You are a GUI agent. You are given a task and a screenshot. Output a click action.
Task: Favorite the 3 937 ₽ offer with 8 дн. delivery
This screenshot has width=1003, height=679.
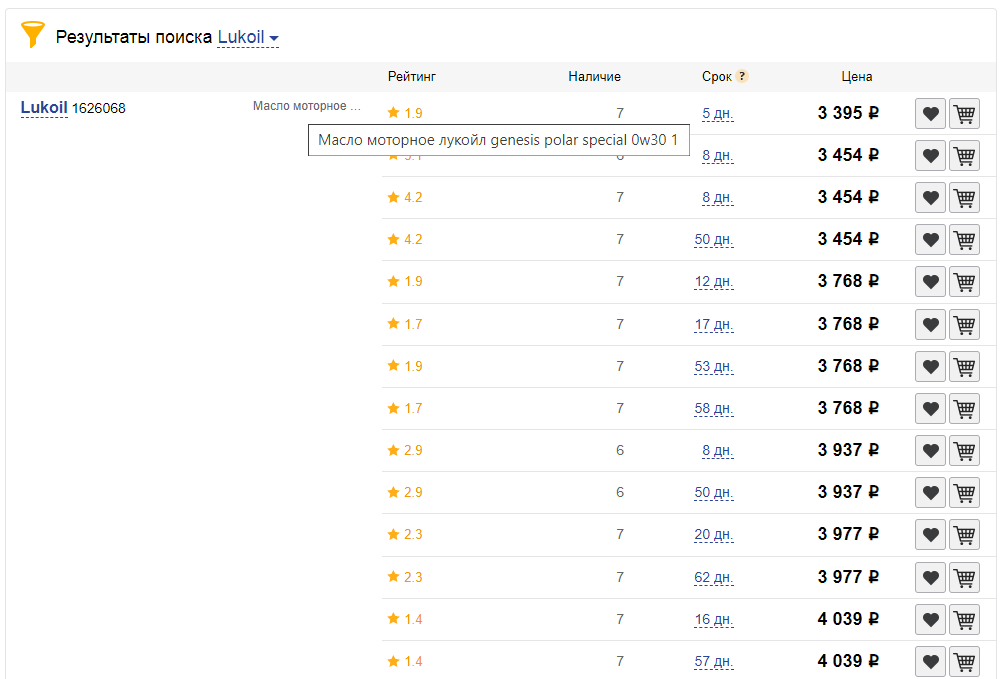[930, 451]
